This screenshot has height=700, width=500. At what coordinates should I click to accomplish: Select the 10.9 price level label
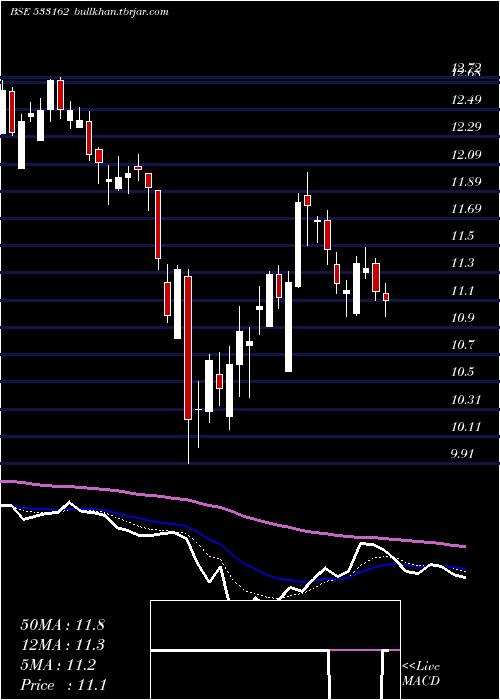coord(462,318)
